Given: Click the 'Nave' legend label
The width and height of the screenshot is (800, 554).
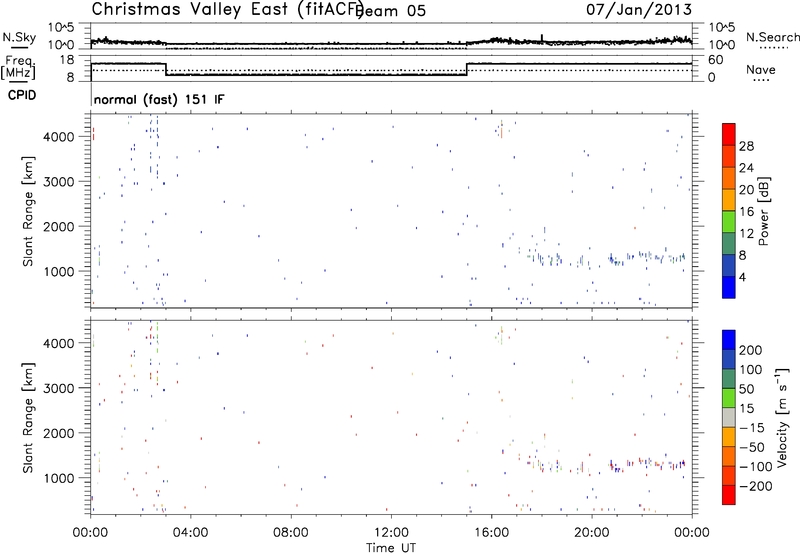Looking at the screenshot, I should pyautogui.click(x=760, y=69).
